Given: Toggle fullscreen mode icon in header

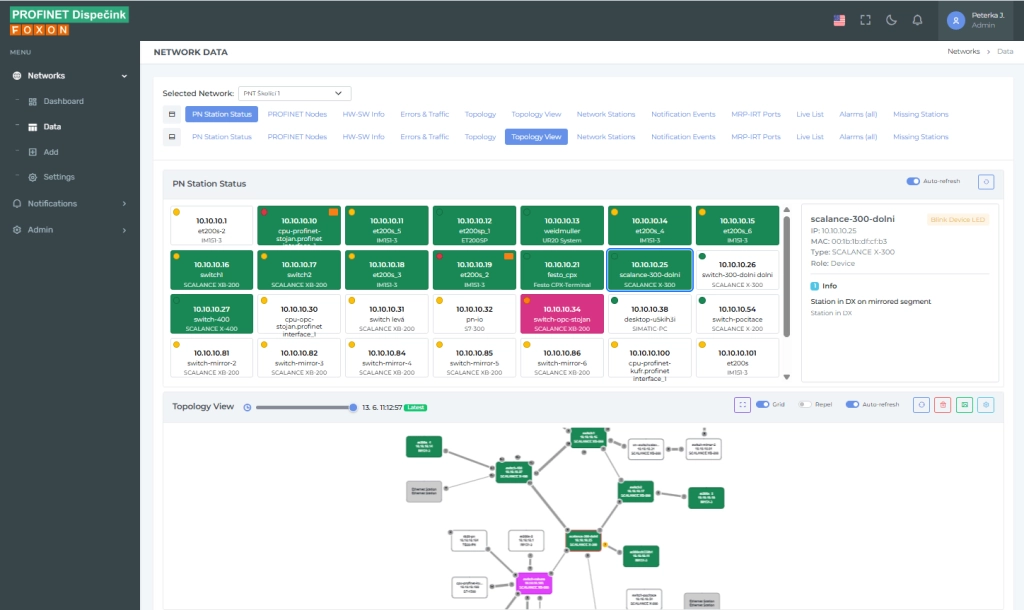Looking at the screenshot, I should (x=865, y=20).
